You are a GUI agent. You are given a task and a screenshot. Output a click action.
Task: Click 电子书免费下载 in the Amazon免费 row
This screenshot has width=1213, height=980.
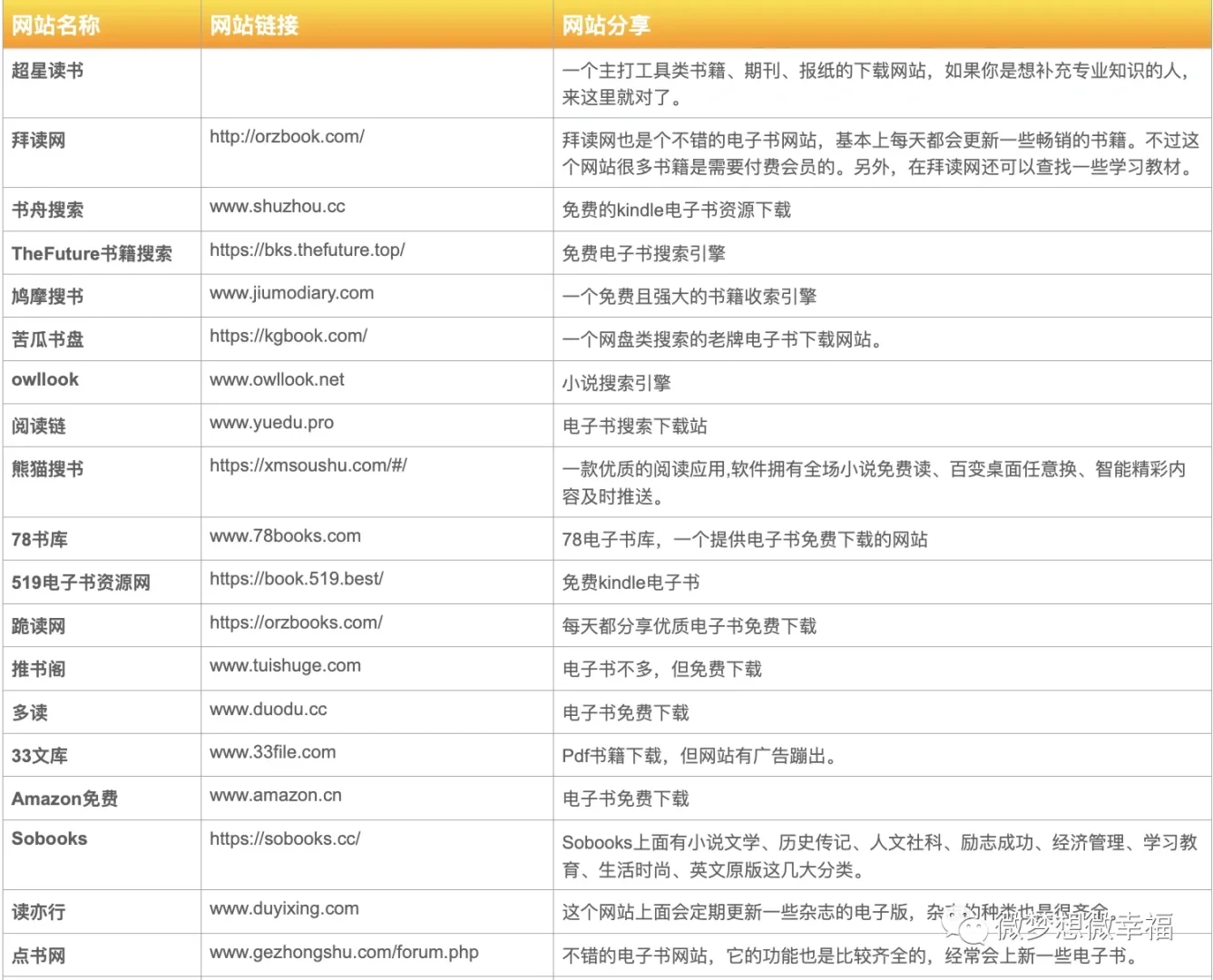click(625, 799)
